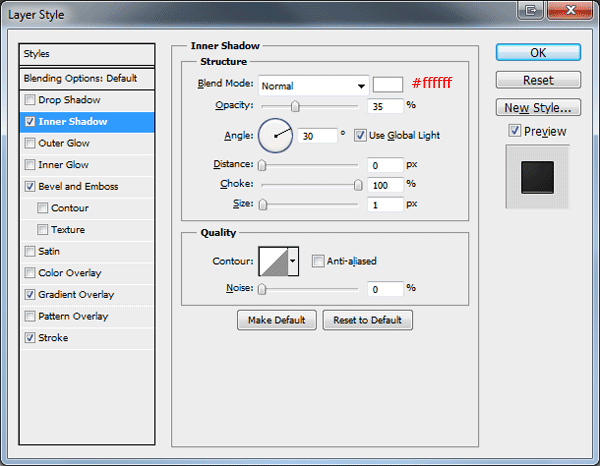This screenshot has height=466, width=600.
Task: Enable the Inner Glow checkbox
Action: 29,165
